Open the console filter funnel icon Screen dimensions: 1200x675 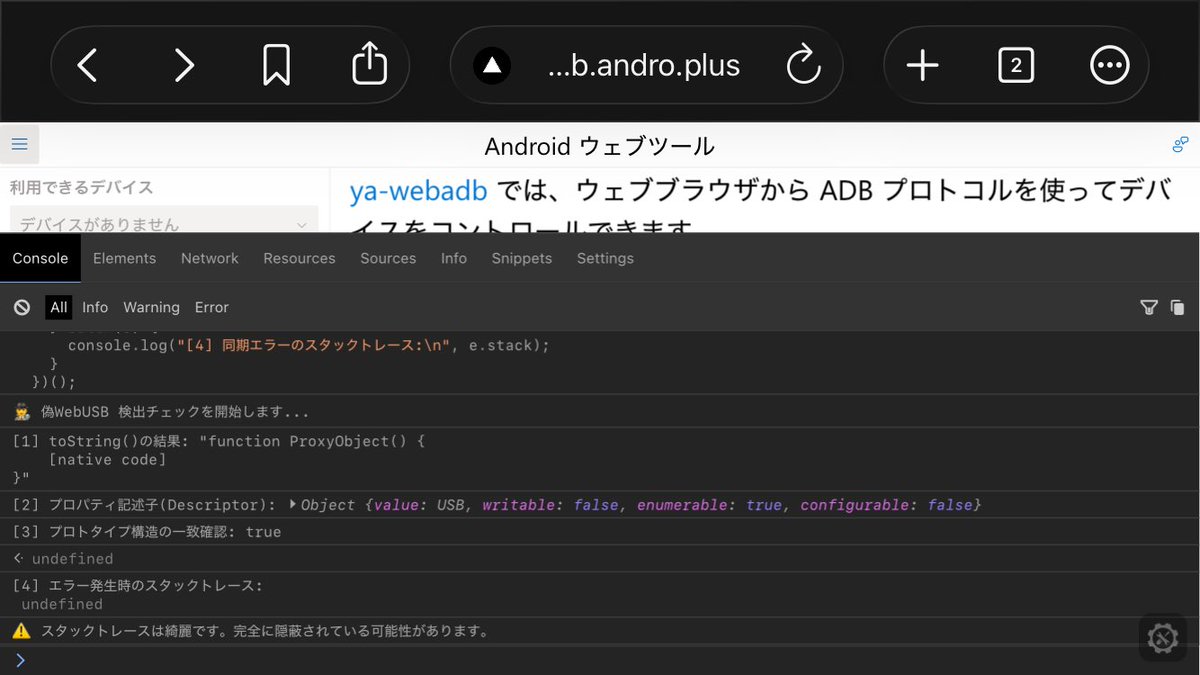pos(1149,308)
